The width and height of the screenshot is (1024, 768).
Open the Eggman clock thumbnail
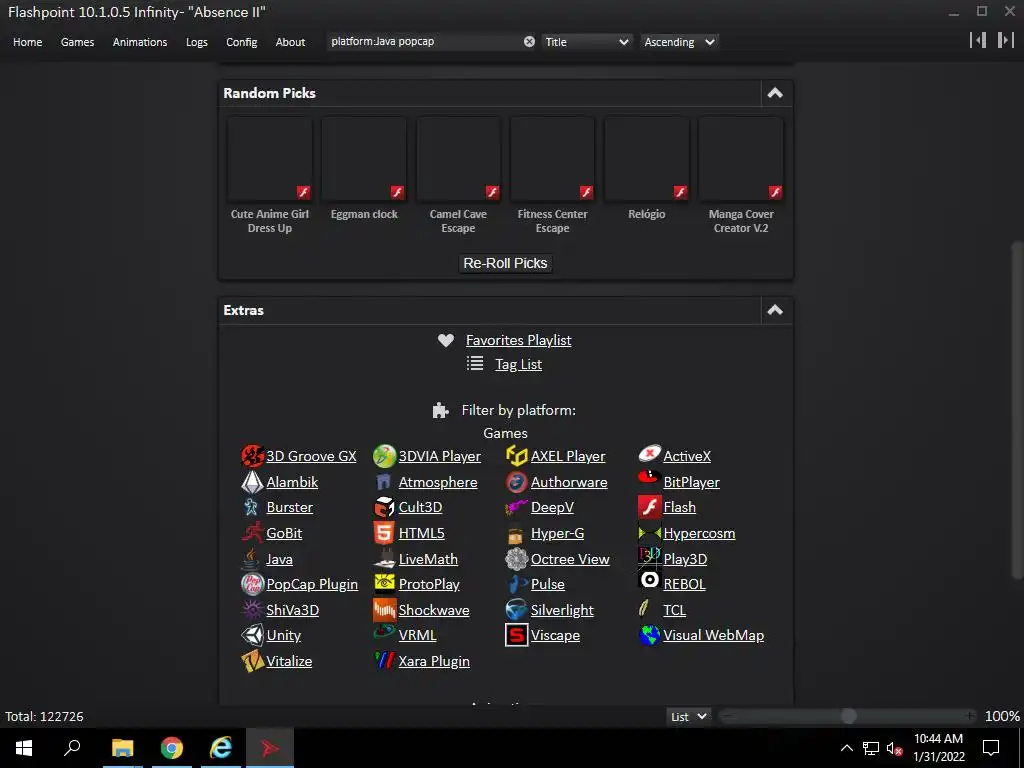point(364,159)
